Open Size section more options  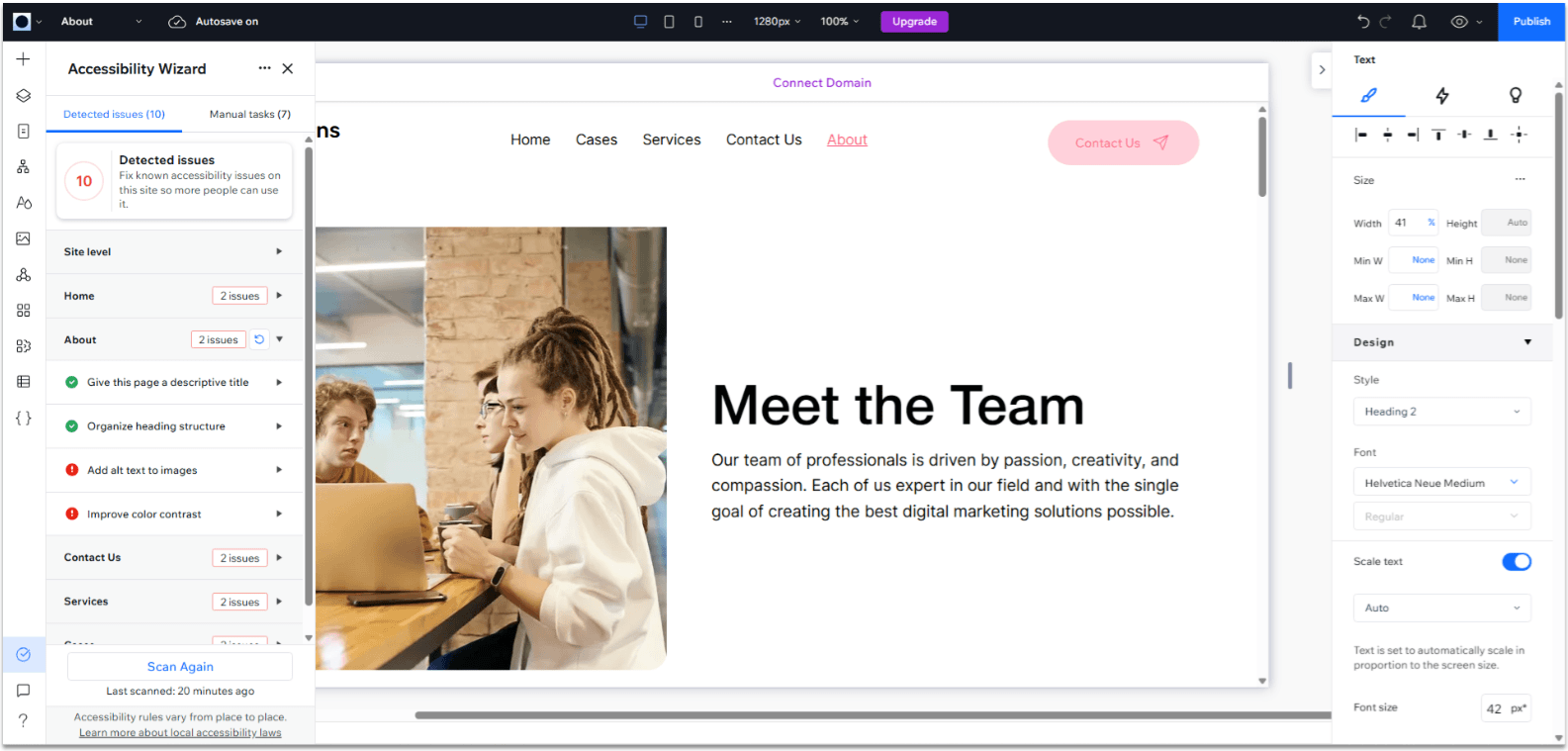[1520, 179]
